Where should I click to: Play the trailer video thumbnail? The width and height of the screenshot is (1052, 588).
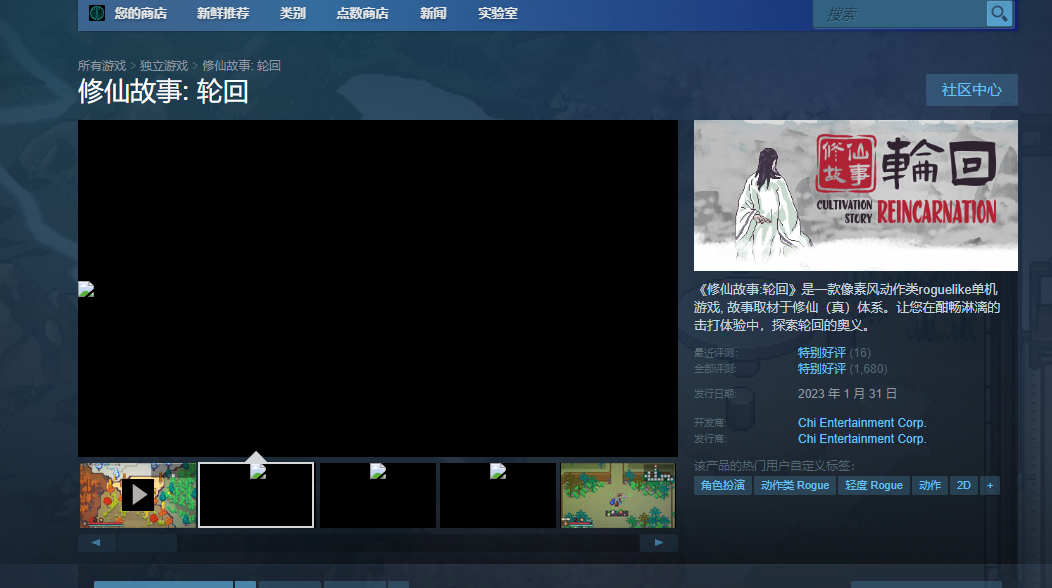pos(138,495)
